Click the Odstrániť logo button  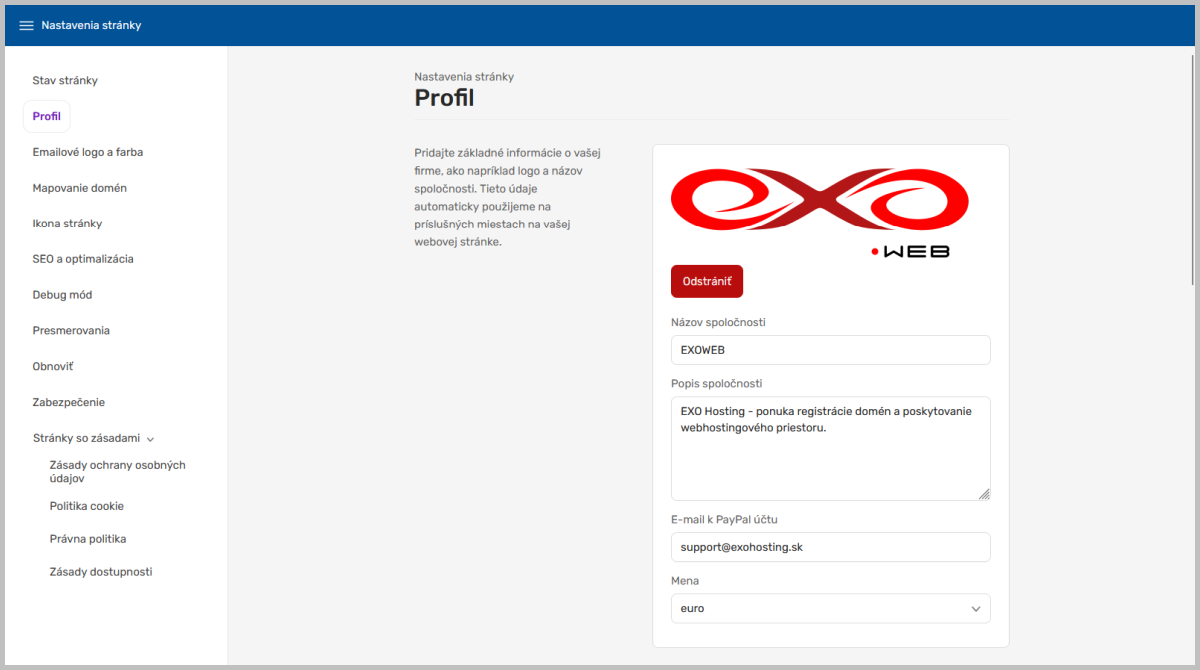click(x=707, y=281)
